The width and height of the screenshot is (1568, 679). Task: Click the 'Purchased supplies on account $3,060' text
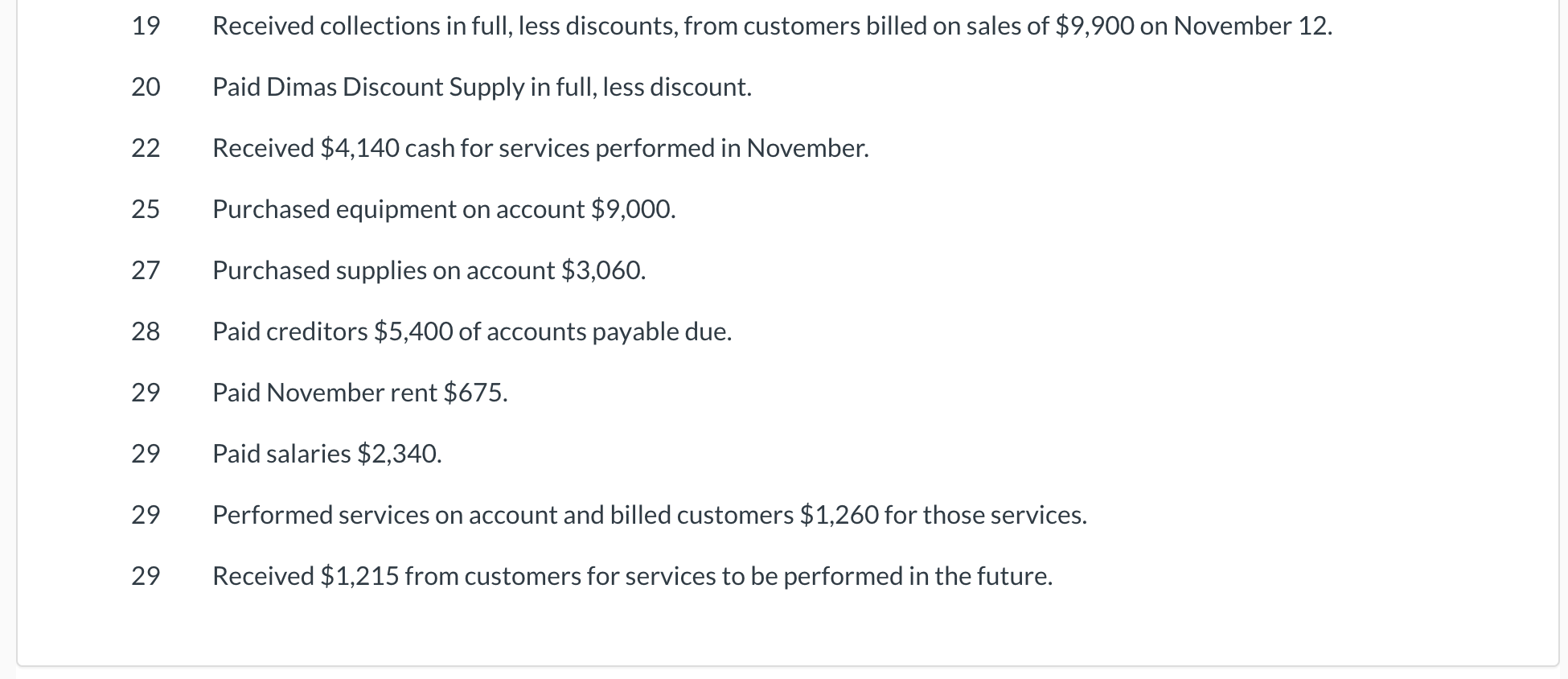(x=429, y=270)
